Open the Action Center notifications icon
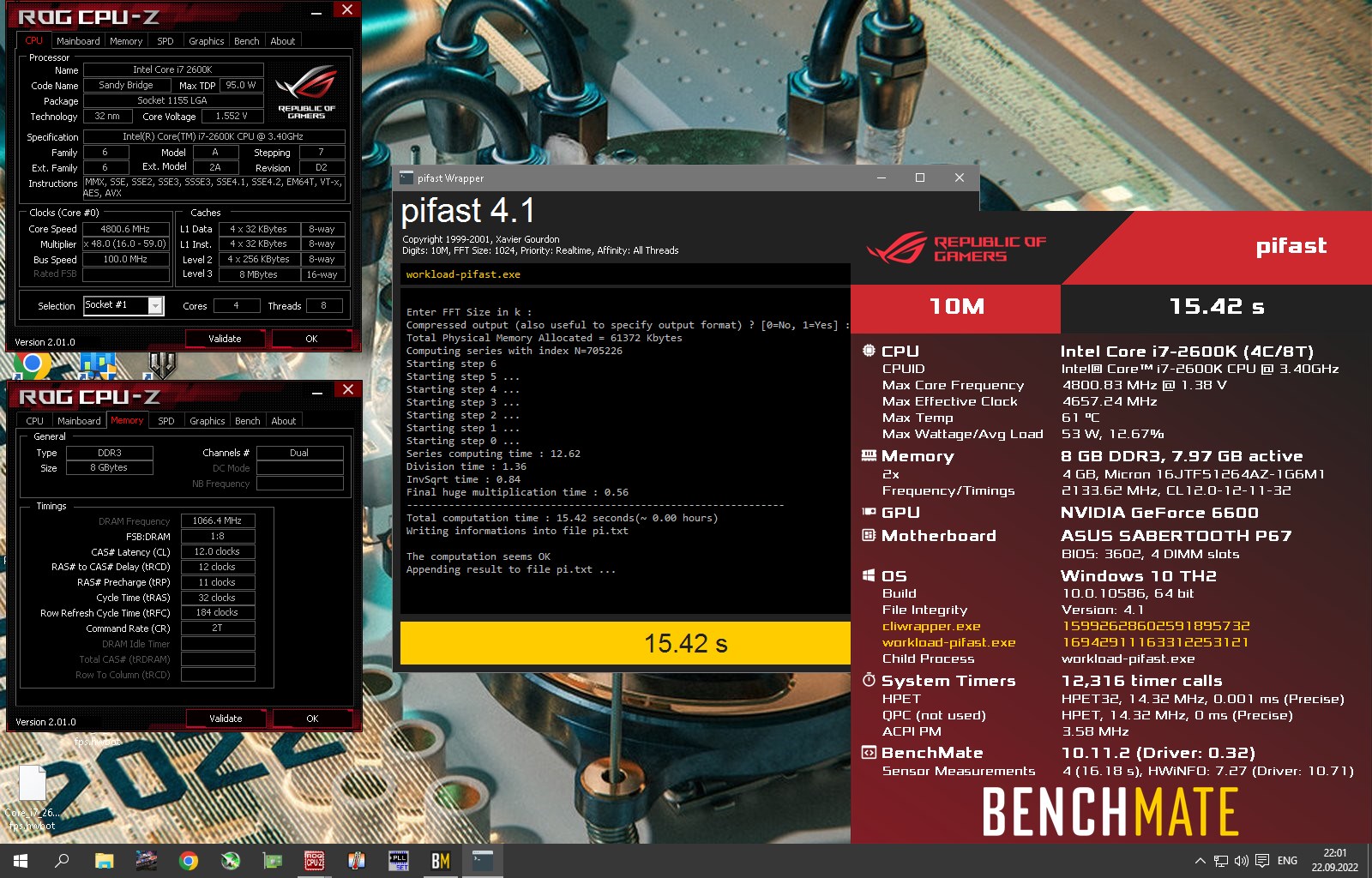The height and width of the screenshot is (878, 1372). (x=1262, y=861)
